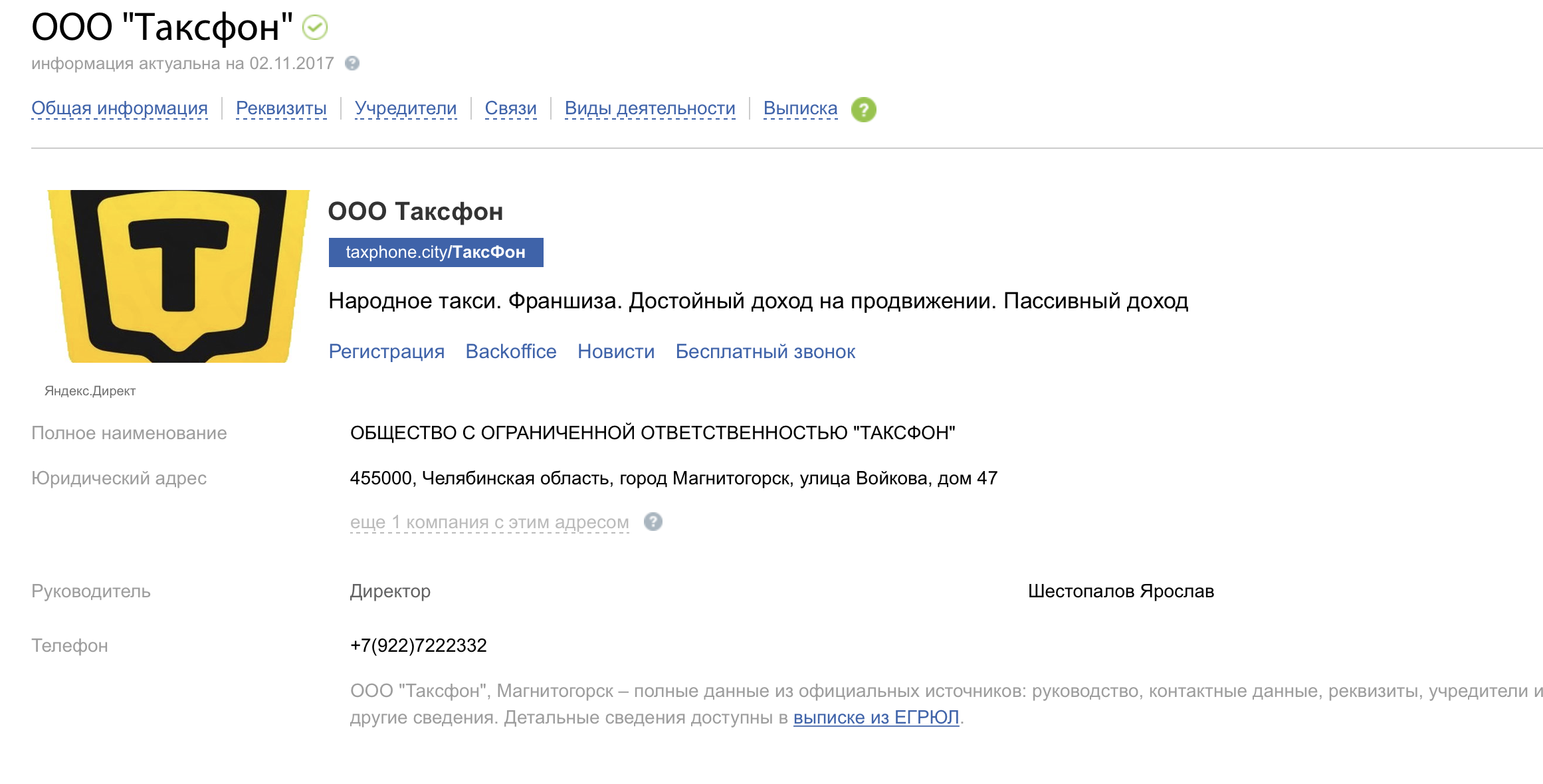Click the green verified checkmark icon
This screenshot has width=1543, height=784.
pyautogui.click(x=315, y=28)
